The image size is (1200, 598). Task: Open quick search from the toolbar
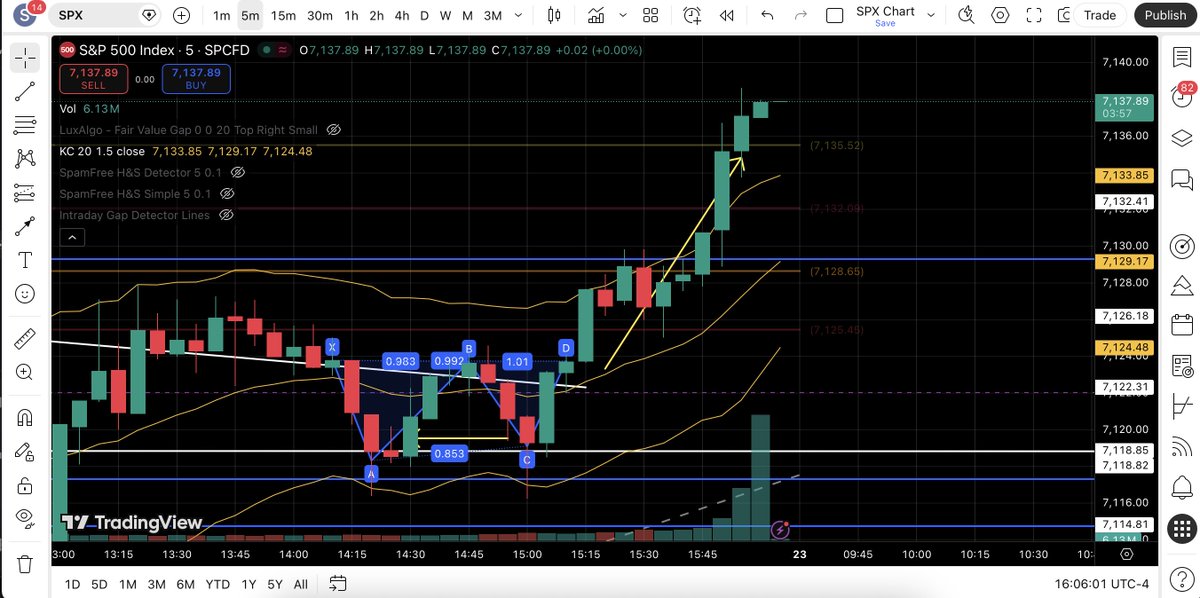pos(966,15)
